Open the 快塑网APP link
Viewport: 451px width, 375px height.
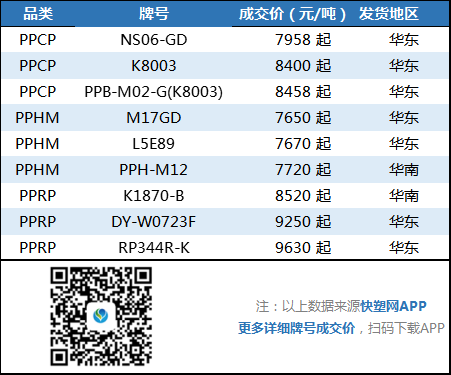click(393, 306)
